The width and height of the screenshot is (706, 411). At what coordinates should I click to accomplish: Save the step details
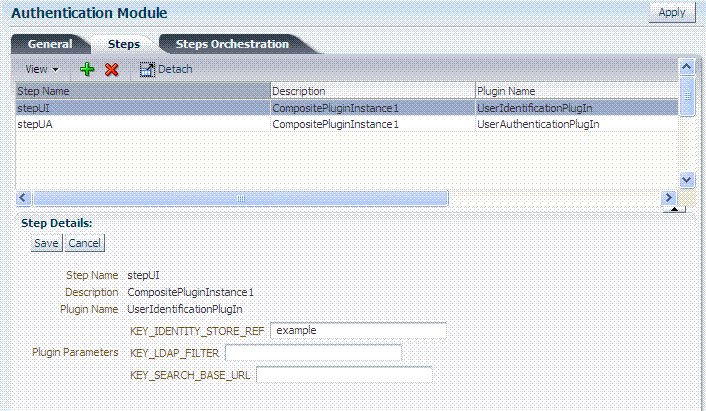[x=46, y=243]
